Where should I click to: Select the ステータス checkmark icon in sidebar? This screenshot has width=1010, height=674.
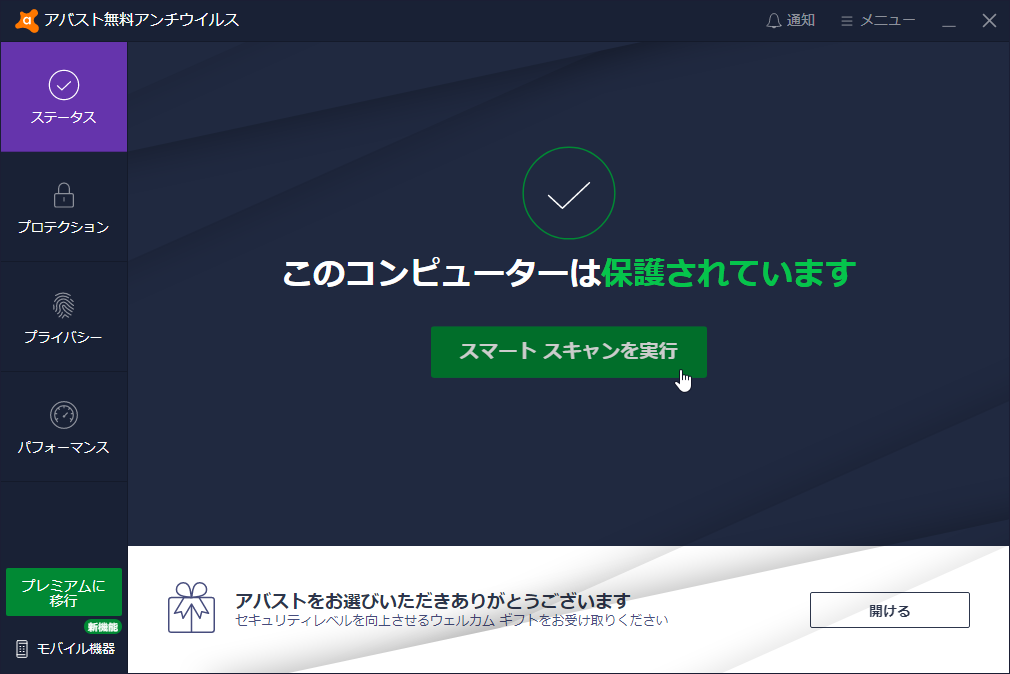click(63, 86)
